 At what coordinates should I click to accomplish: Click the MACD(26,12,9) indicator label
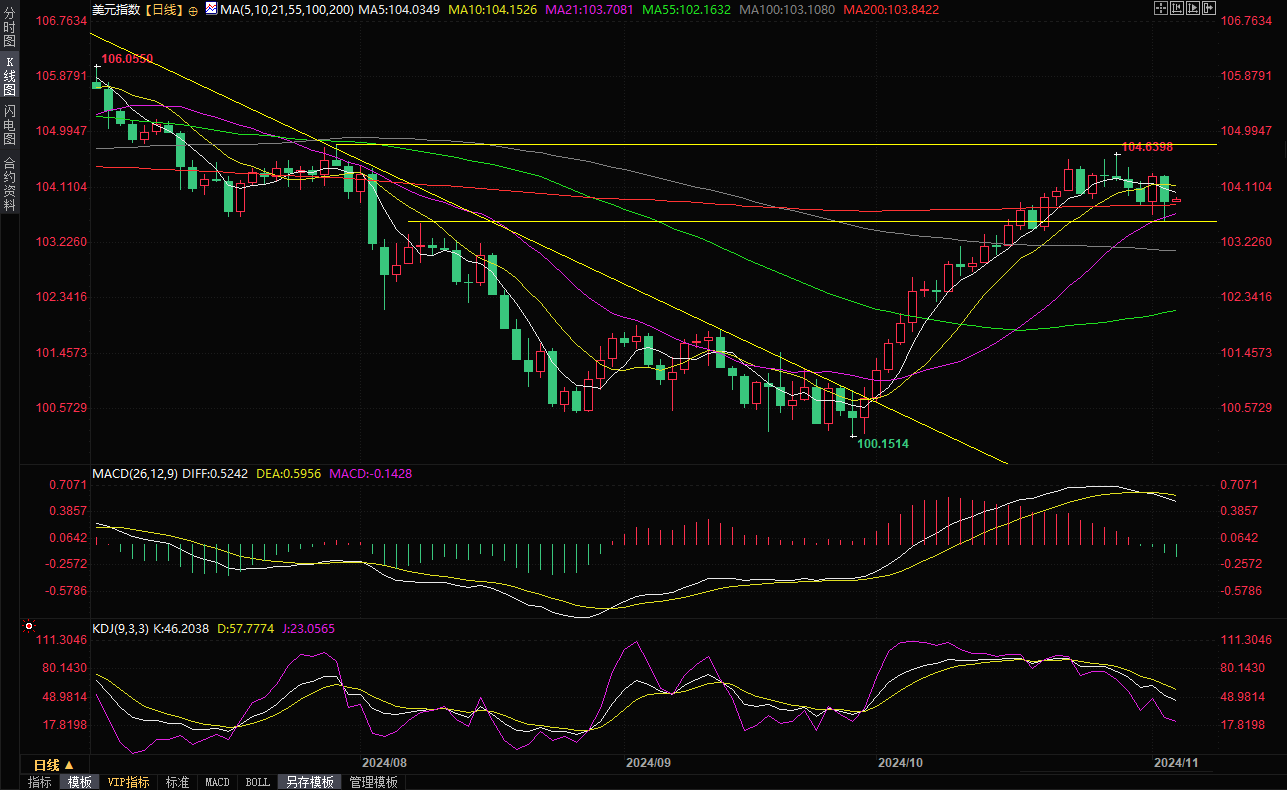click(x=135, y=473)
